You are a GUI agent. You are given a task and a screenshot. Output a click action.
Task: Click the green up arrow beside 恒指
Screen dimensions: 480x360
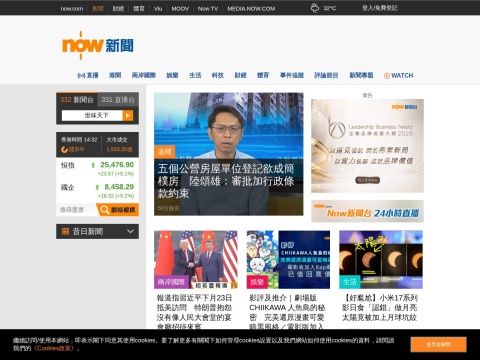93,165
